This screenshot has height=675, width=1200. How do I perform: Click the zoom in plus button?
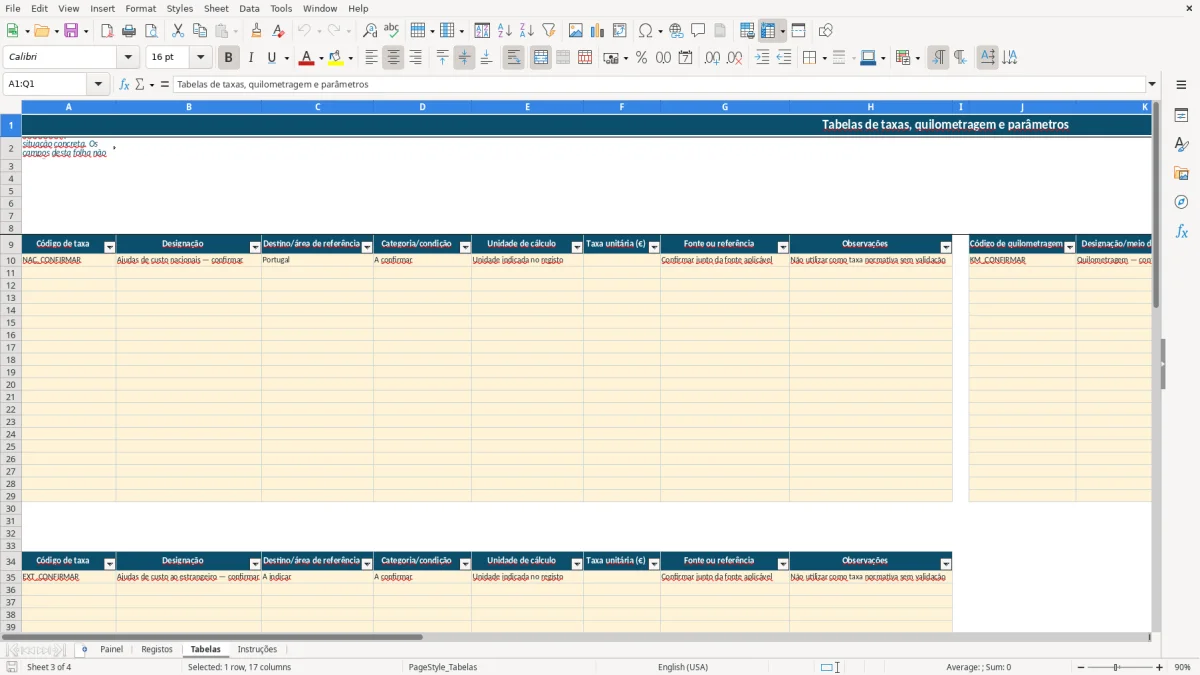(x=1160, y=667)
